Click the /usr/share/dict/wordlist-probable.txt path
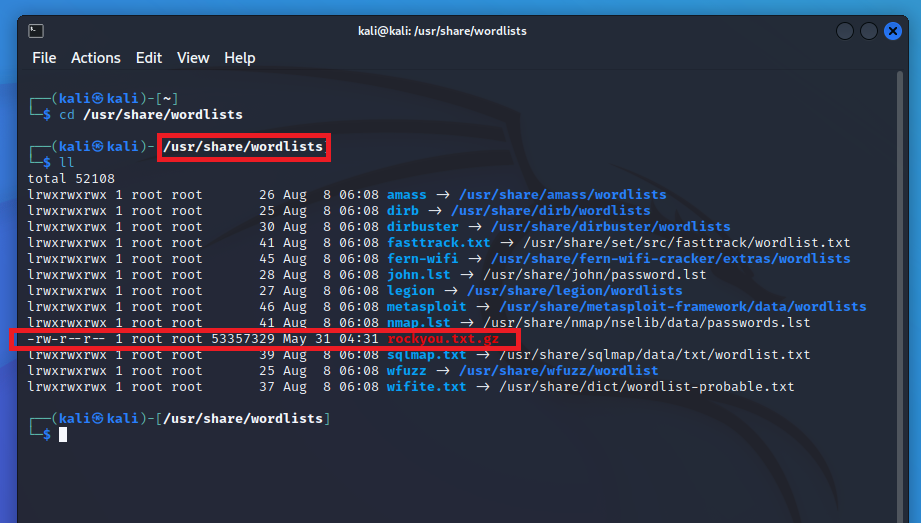 tap(647, 387)
